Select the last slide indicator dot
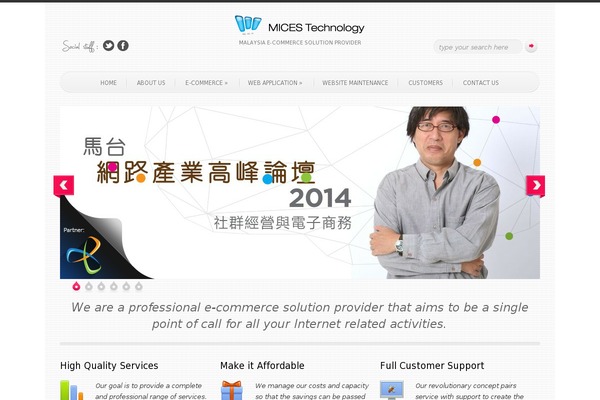Image resolution: width=600 pixels, height=400 pixels. tap(139, 286)
